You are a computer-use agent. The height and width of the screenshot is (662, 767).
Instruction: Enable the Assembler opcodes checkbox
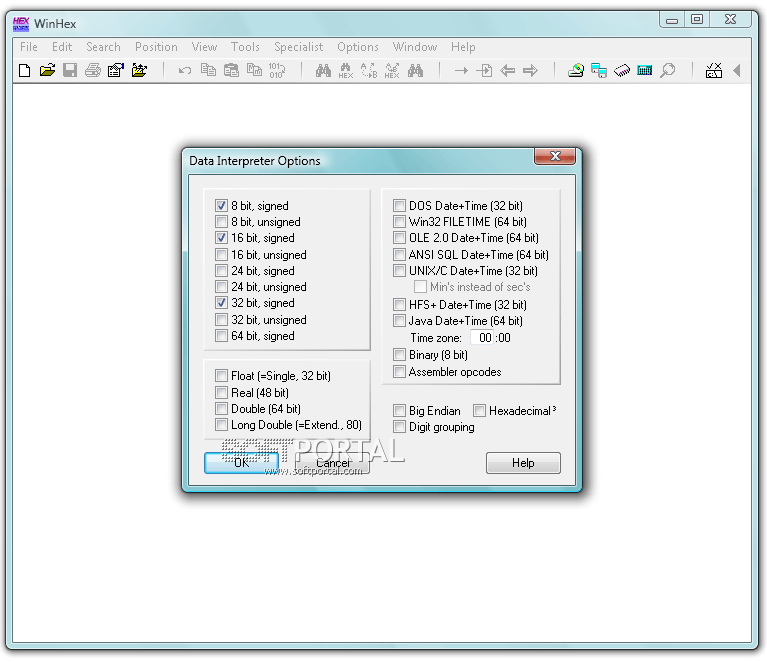(x=399, y=372)
